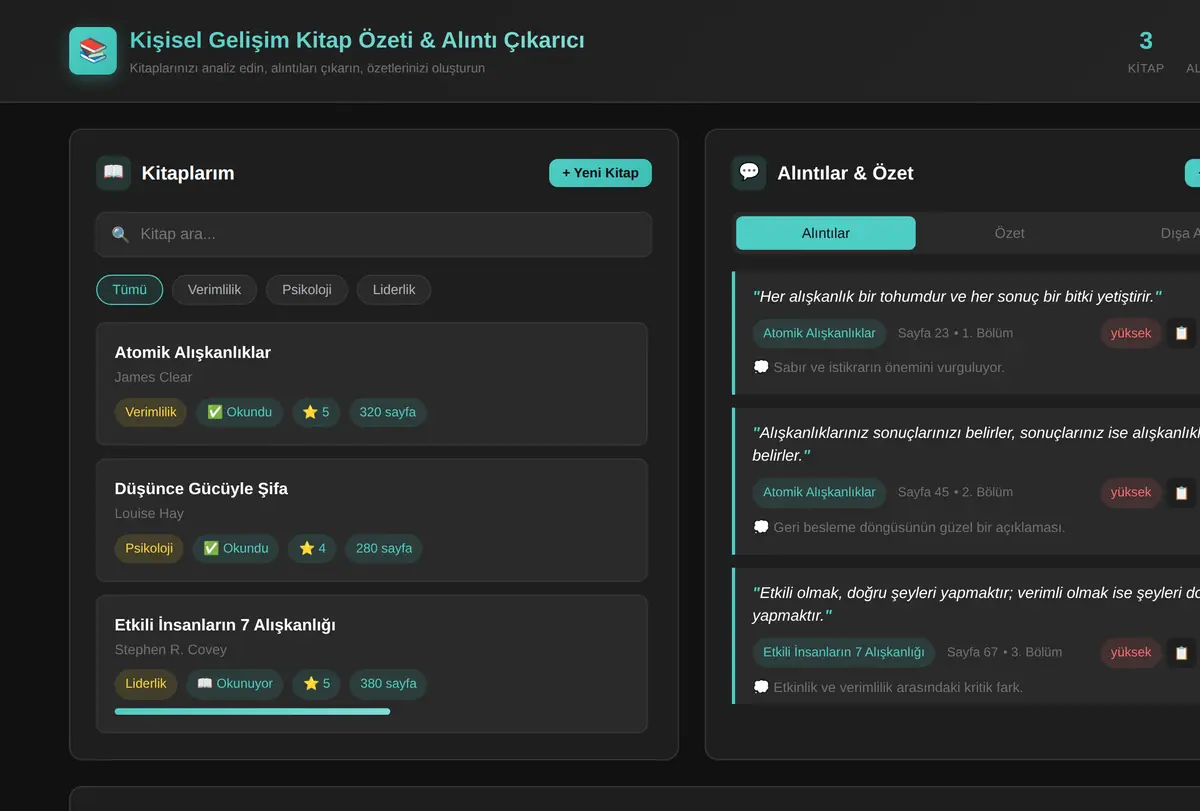The height and width of the screenshot is (811, 1200).
Task: Click "Sayfa 23 • 1. Bölüm" text
Action: (955, 333)
